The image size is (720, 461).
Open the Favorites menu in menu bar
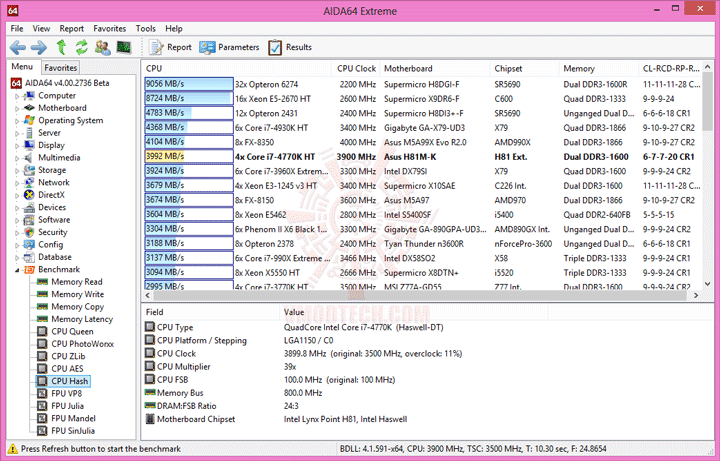[109, 28]
